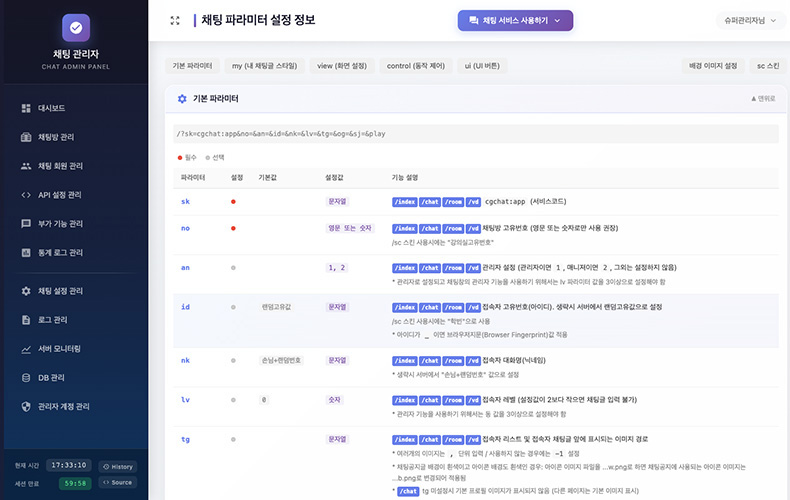Click the icon beside 채팅방 관리
Viewport: 790px width, 500px height.
pos(26,137)
